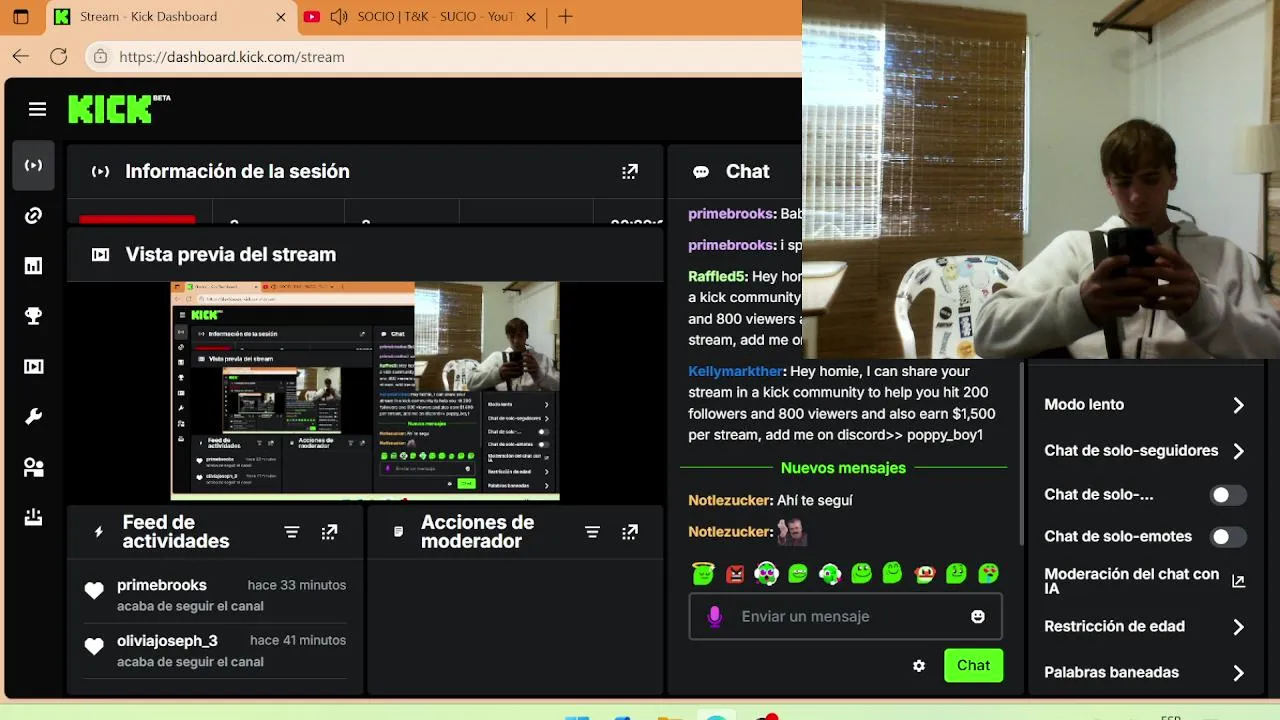The image size is (1280, 720).
Task: Insert the red angry face emote
Action: click(735, 573)
